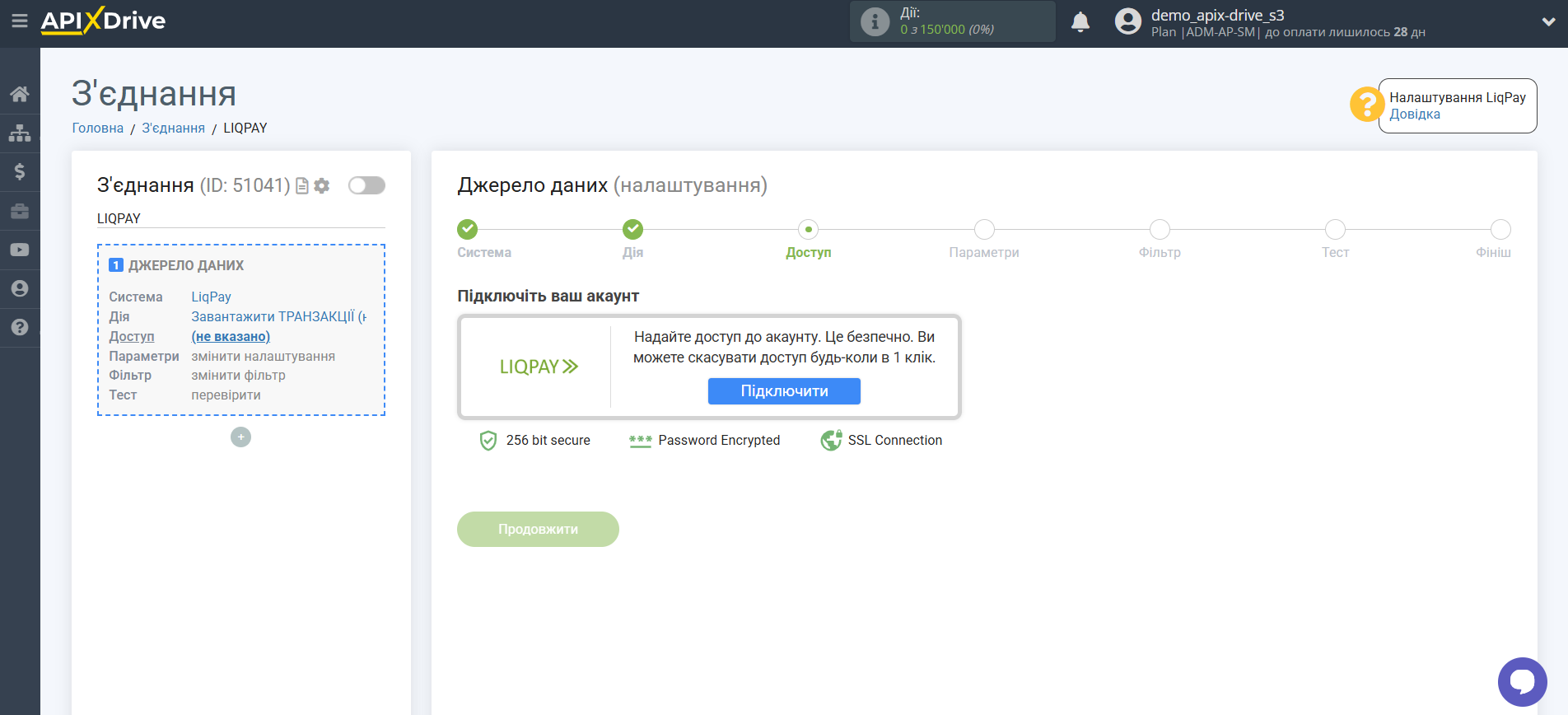1568x715 pixels.
Task: Open the help question sidebar icon
Action: pyautogui.click(x=20, y=327)
